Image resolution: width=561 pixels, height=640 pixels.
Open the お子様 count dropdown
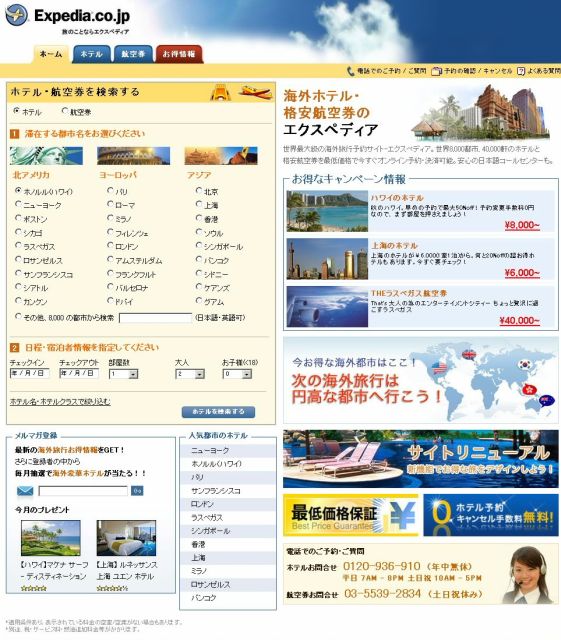coord(237,374)
